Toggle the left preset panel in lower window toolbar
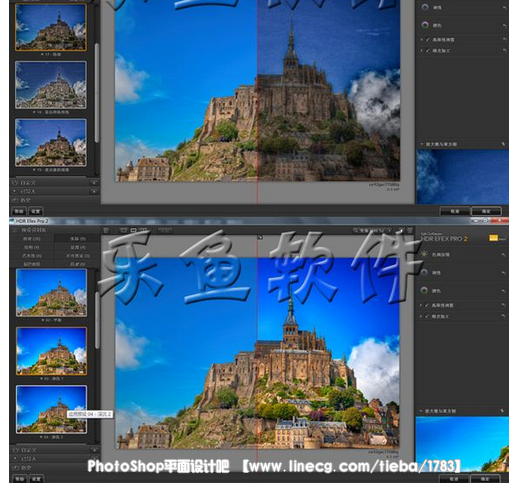This screenshot has width=511, height=483. click(106, 230)
